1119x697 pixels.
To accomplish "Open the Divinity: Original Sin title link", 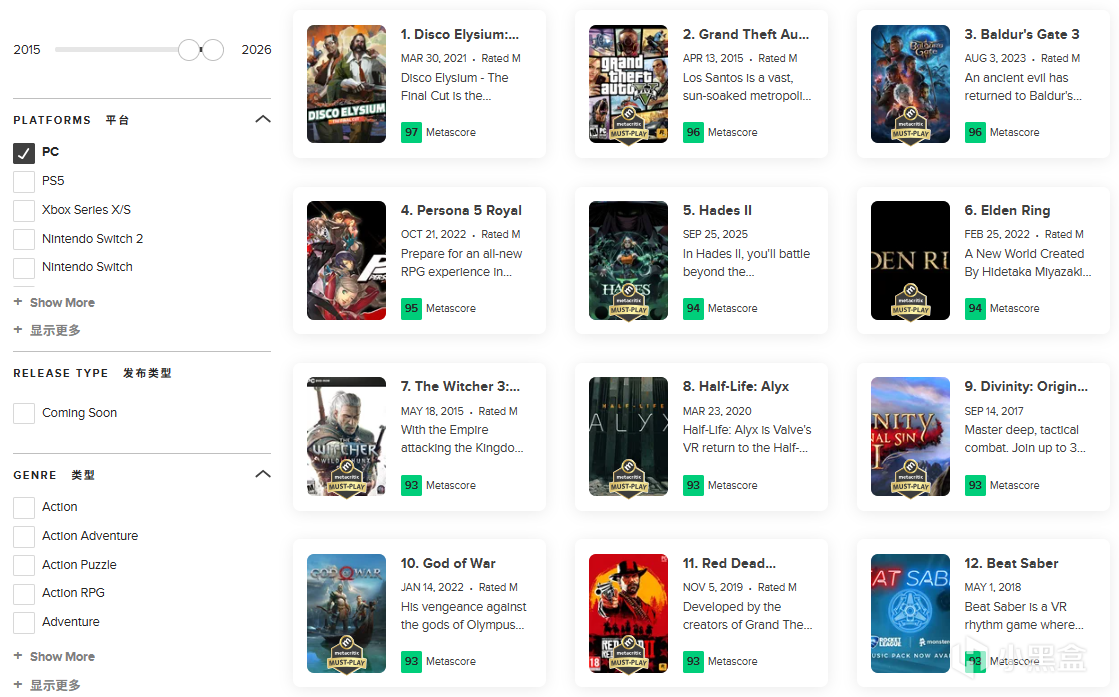I will tap(1026, 386).
